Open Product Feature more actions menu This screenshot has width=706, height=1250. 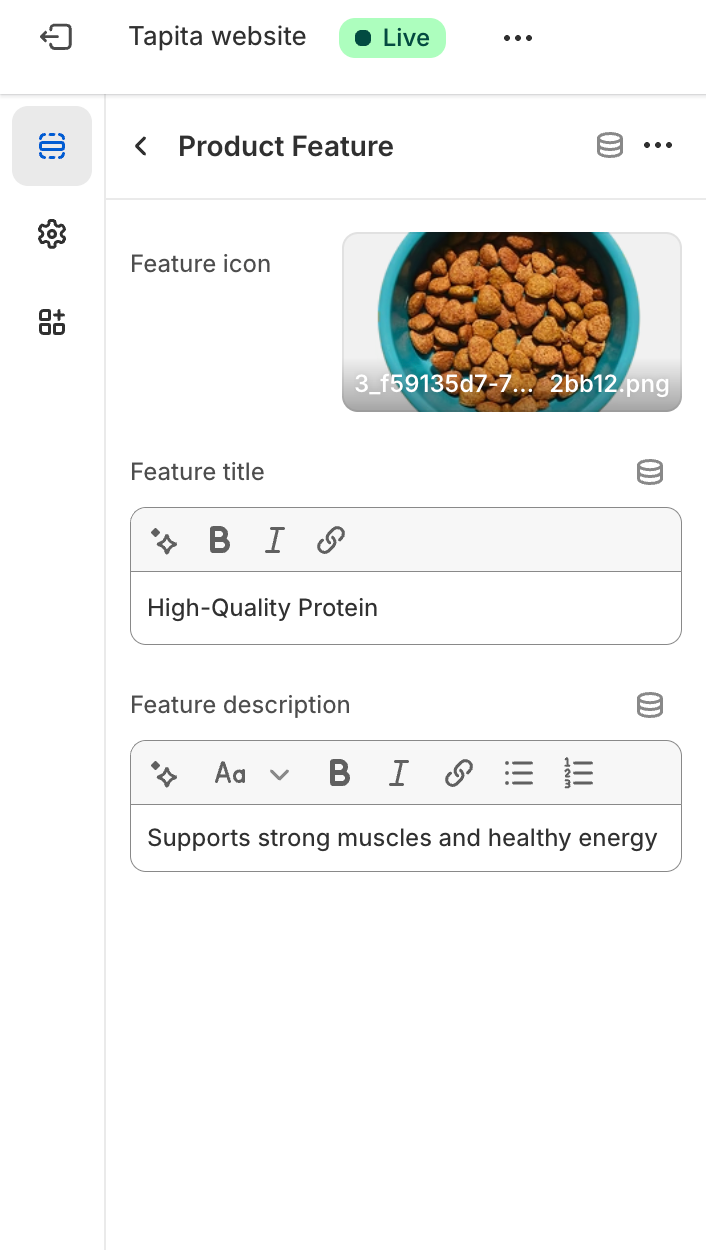point(658,146)
